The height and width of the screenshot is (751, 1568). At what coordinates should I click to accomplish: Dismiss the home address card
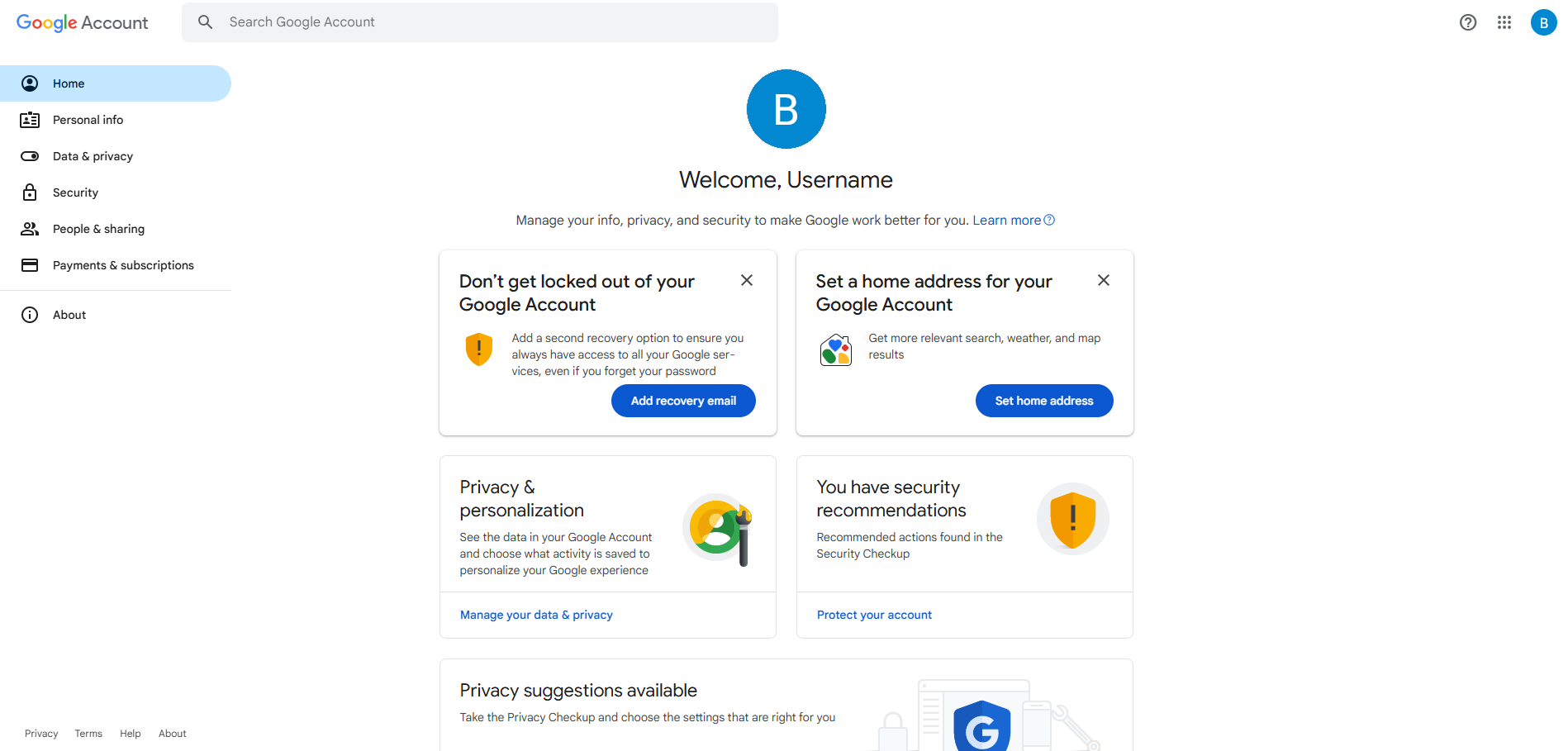pyautogui.click(x=1103, y=281)
